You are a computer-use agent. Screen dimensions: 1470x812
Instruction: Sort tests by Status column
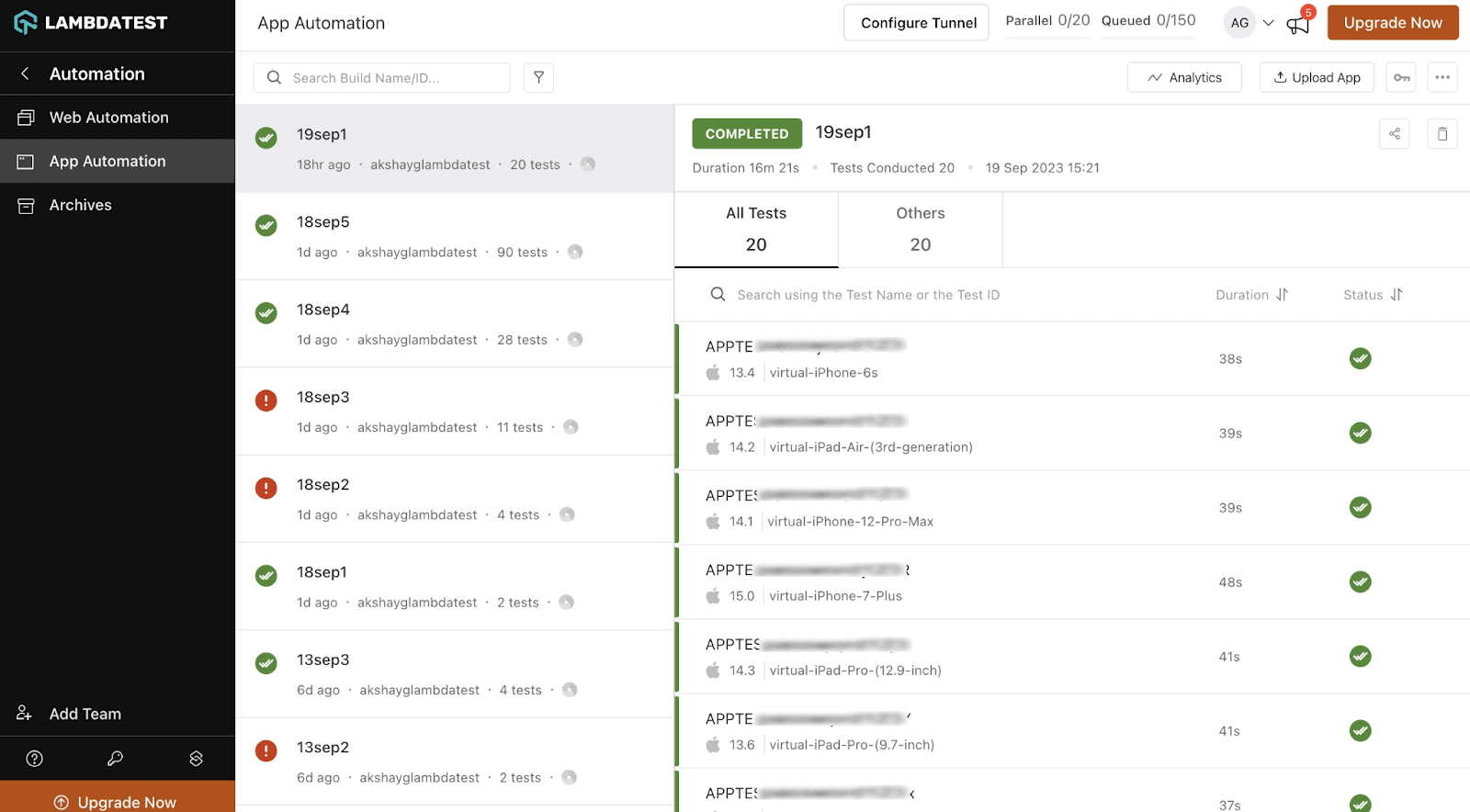1373,295
